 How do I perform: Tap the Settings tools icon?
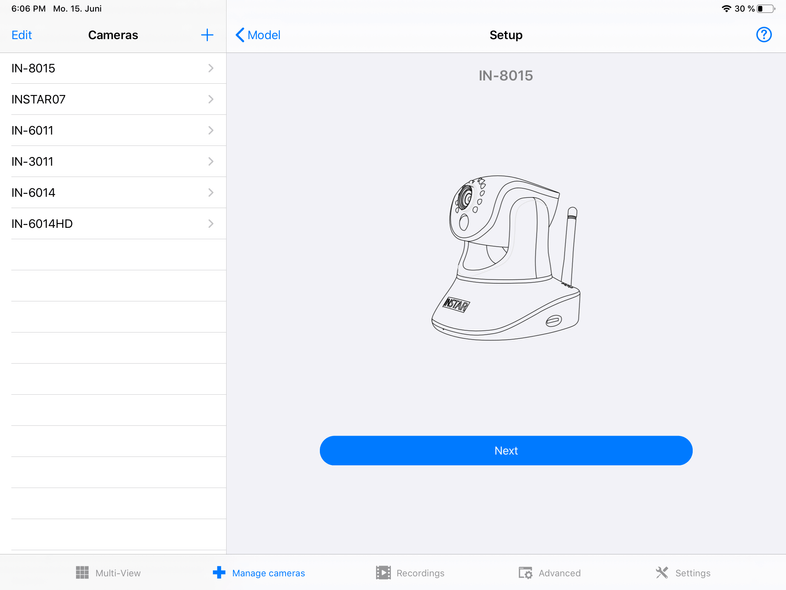(661, 573)
